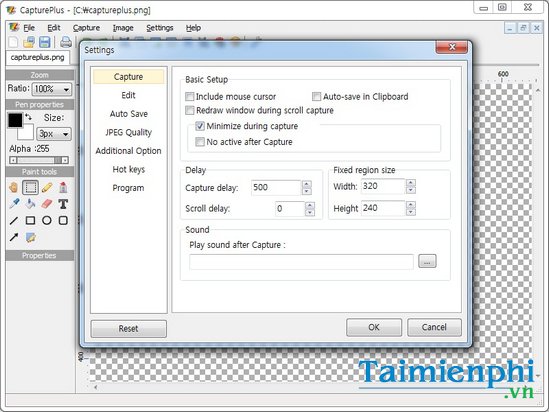
Task: Close the Settings dialog
Action: click(x=452, y=47)
